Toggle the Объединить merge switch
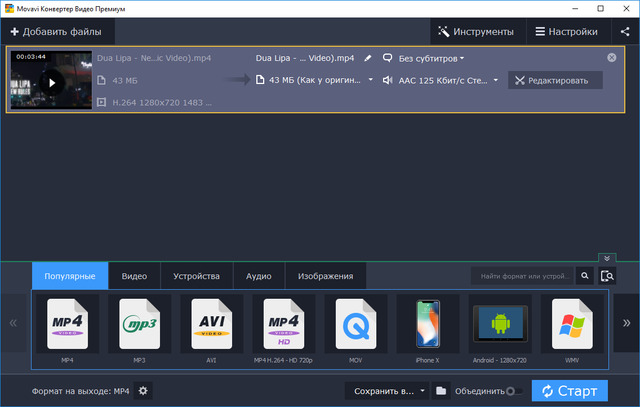Image resolution: width=640 pixels, height=407 pixels. [x=513, y=390]
